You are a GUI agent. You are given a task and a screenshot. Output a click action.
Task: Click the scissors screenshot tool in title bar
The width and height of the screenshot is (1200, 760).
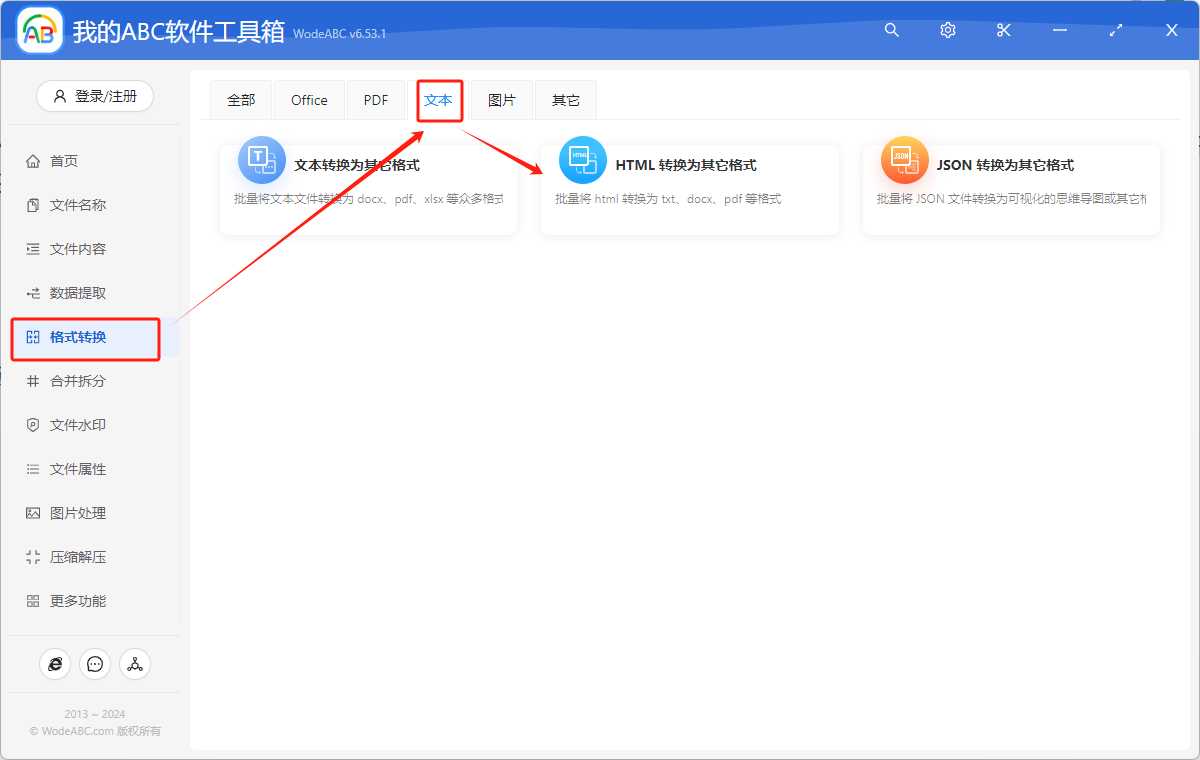pos(1003,30)
